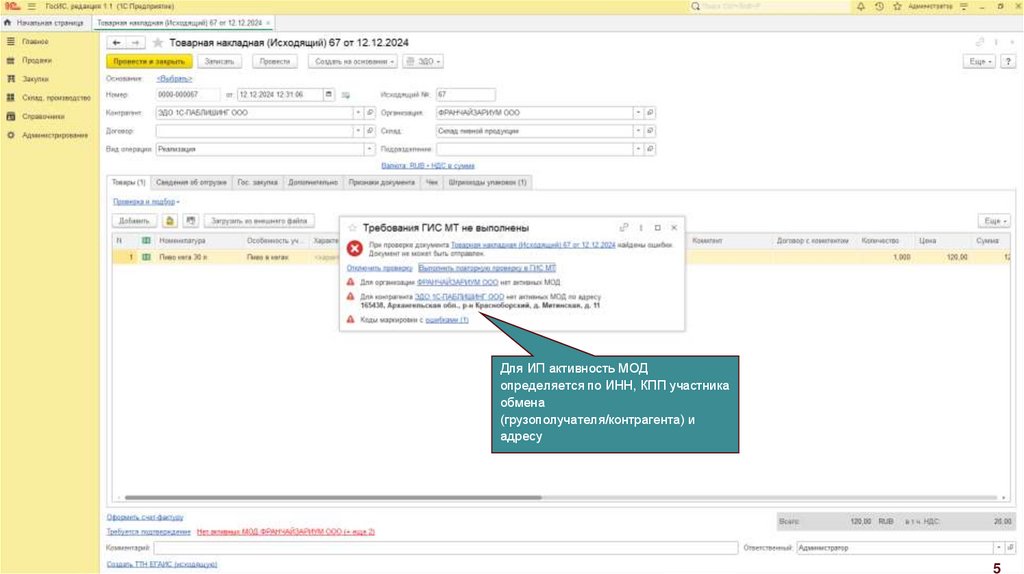The height and width of the screenshot is (574, 1024).
Task: Open Коды маркировки с ошибками (1) link
Action: coord(447,320)
